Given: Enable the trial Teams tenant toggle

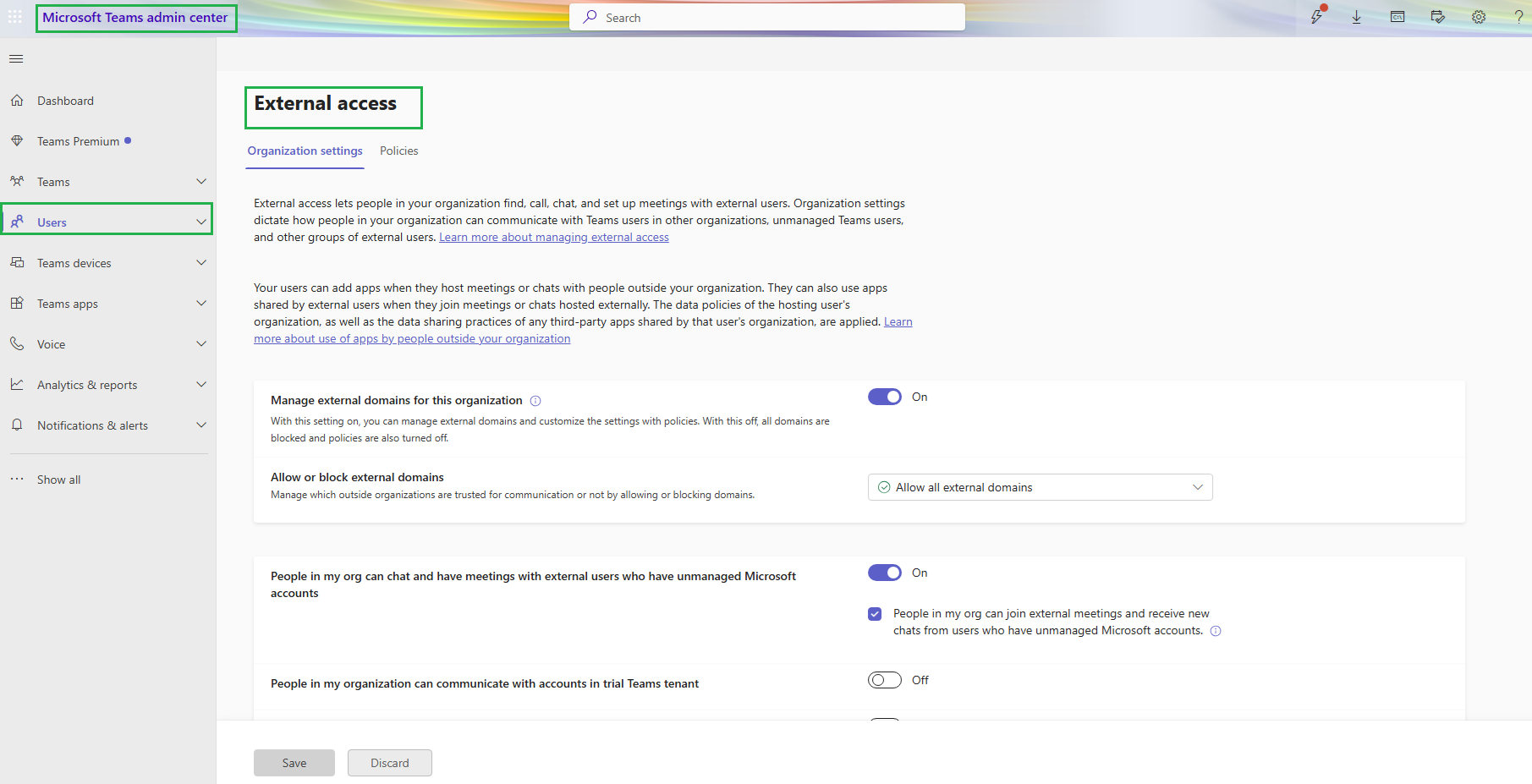Looking at the screenshot, I should [885, 680].
